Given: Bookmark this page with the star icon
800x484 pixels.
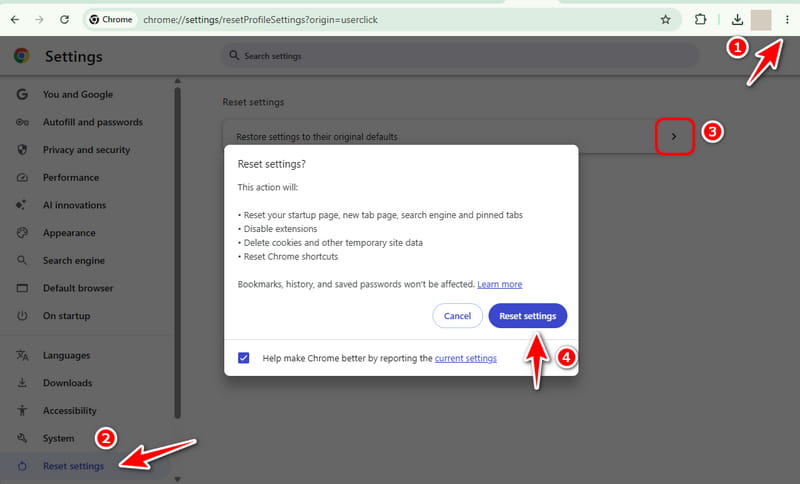Looking at the screenshot, I should [665, 19].
